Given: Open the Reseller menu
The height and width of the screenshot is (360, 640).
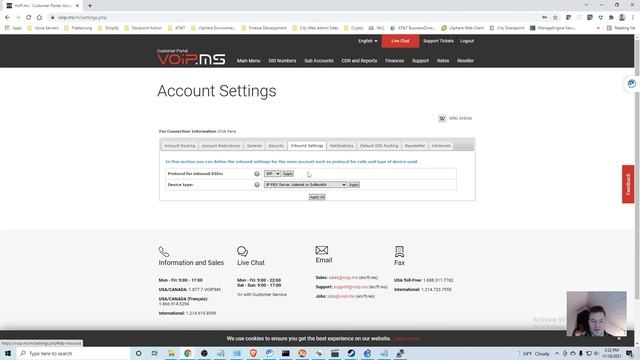Looking at the screenshot, I should (465, 61).
